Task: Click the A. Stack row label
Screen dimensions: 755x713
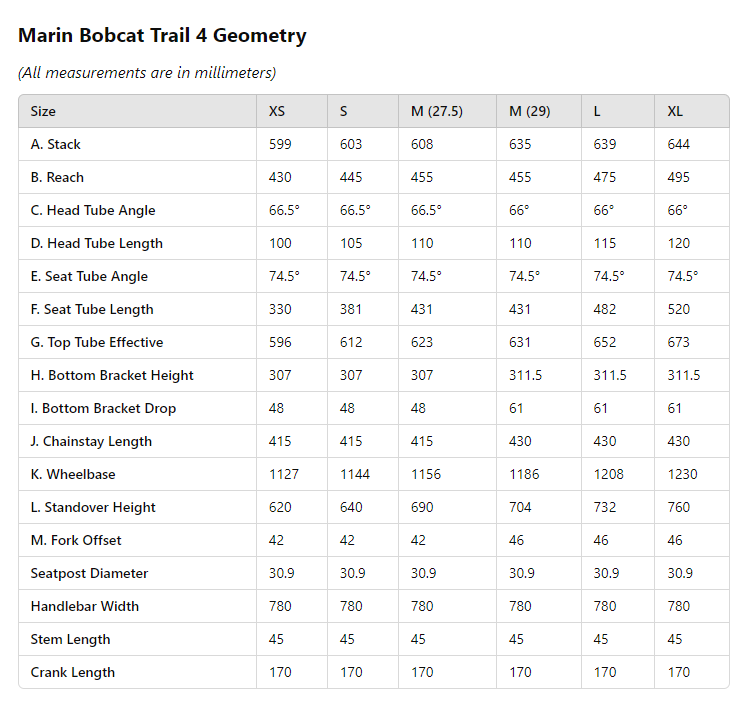Action: point(56,144)
